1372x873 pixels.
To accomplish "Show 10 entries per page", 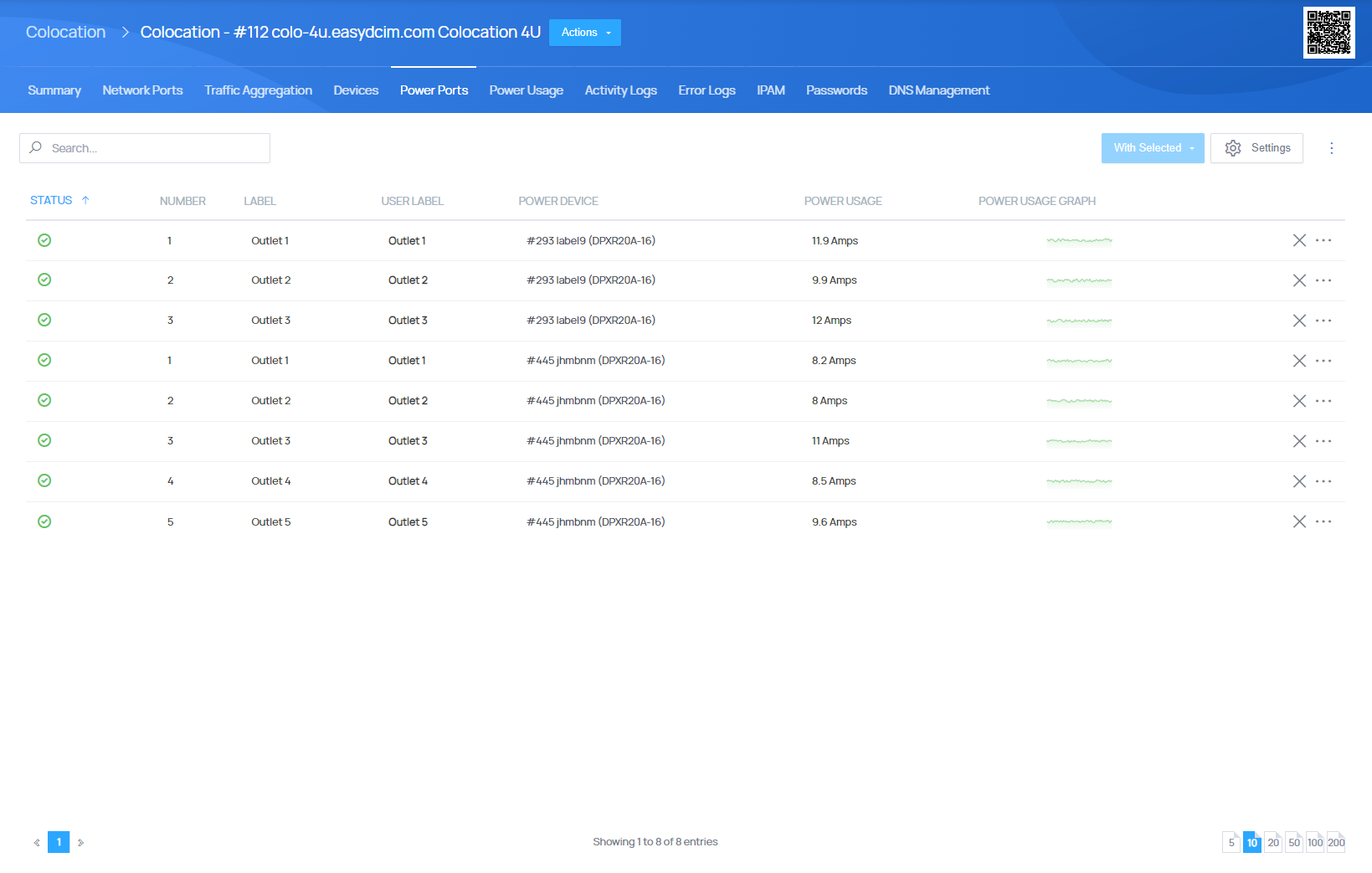I will tap(1252, 842).
